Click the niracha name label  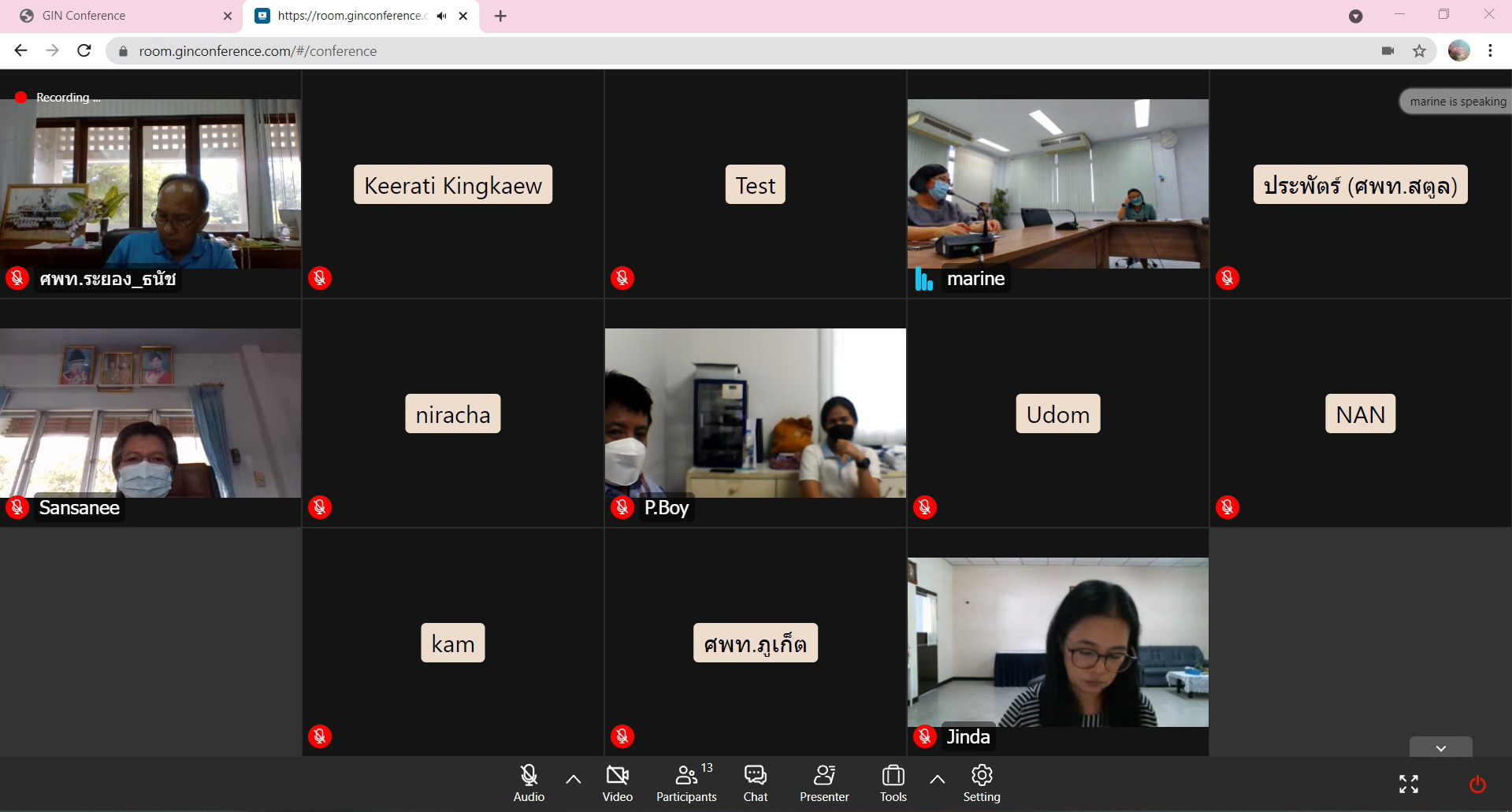point(453,414)
